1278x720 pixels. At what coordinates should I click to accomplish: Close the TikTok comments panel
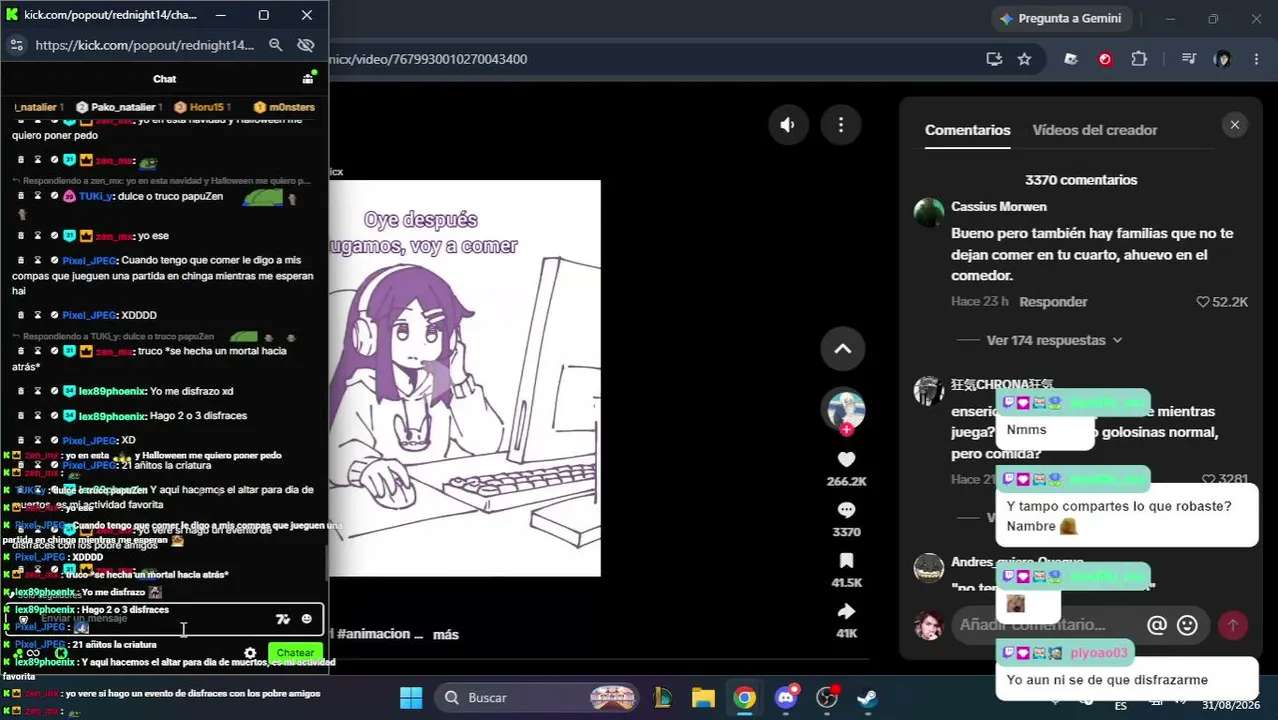pyautogui.click(x=1235, y=125)
